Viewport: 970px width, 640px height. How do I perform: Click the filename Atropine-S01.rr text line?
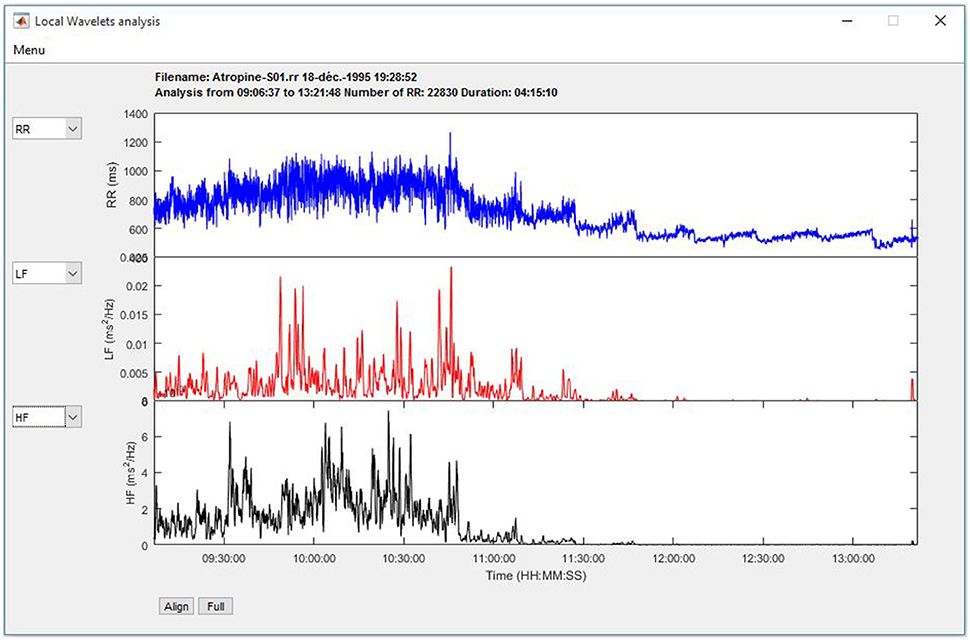click(x=286, y=77)
